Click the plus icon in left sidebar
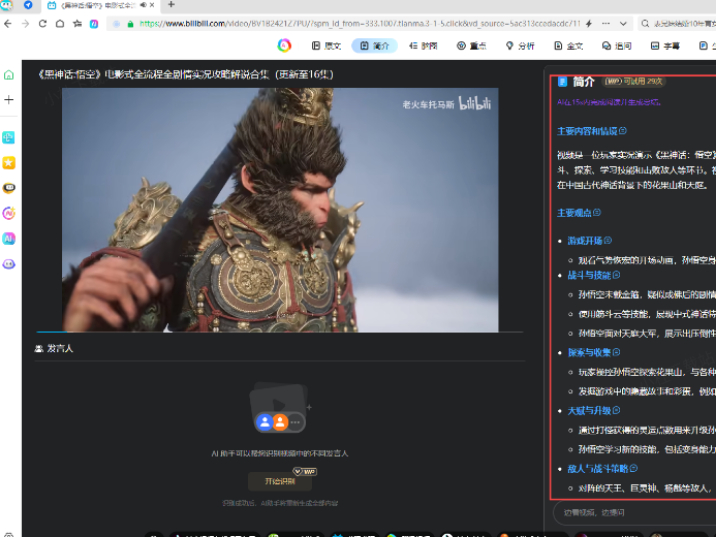Image resolution: width=716 pixels, height=537 pixels. tap(9, 100)
